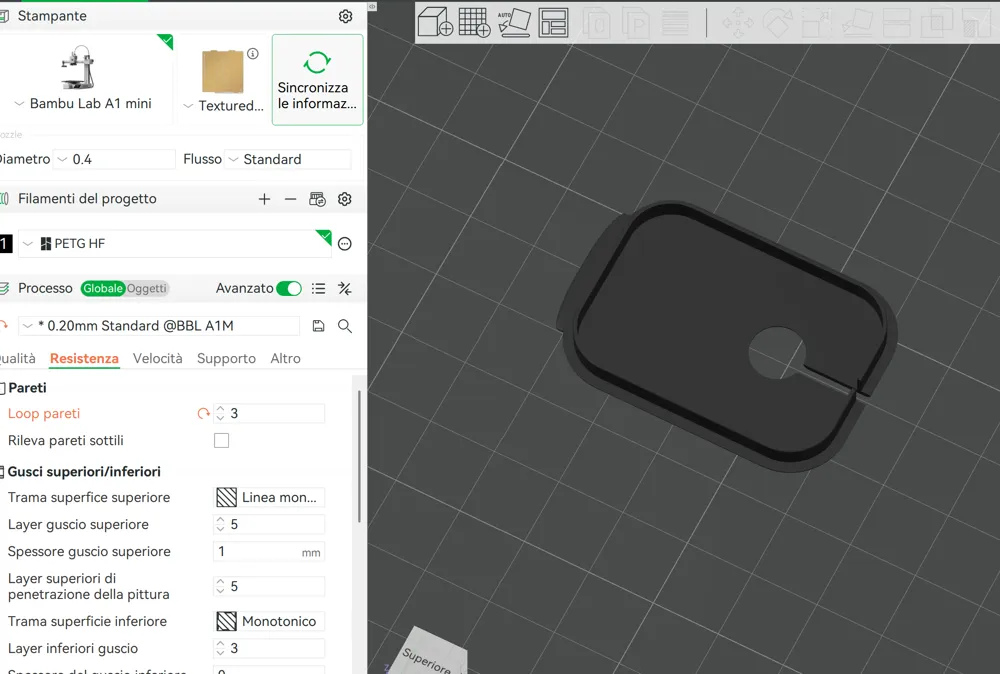Click the Layer guscio superiore stepper arrows
The image size is (1000, 674).
coord(220,524)
